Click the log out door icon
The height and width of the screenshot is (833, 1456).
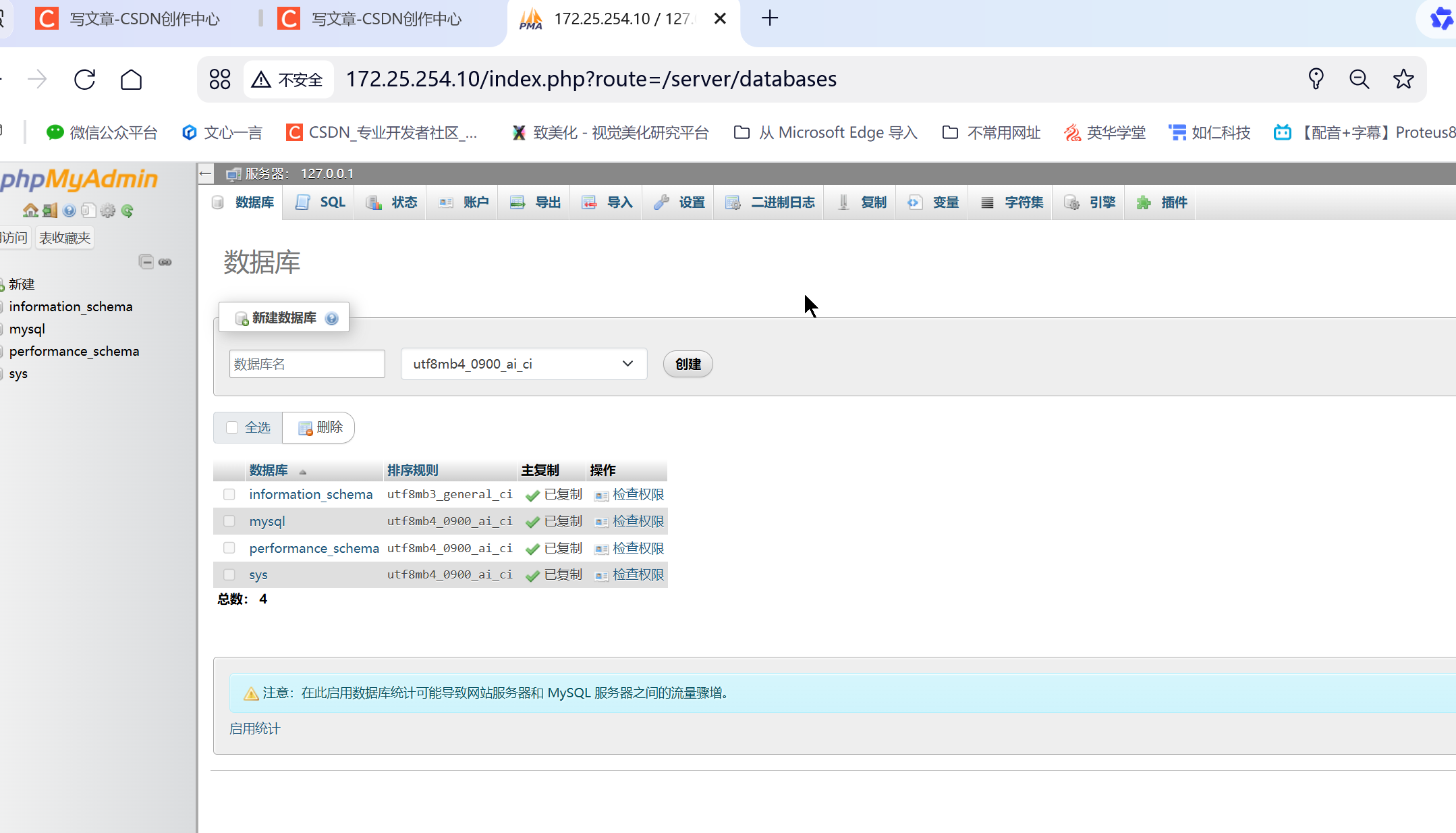(x=49, y=211)
